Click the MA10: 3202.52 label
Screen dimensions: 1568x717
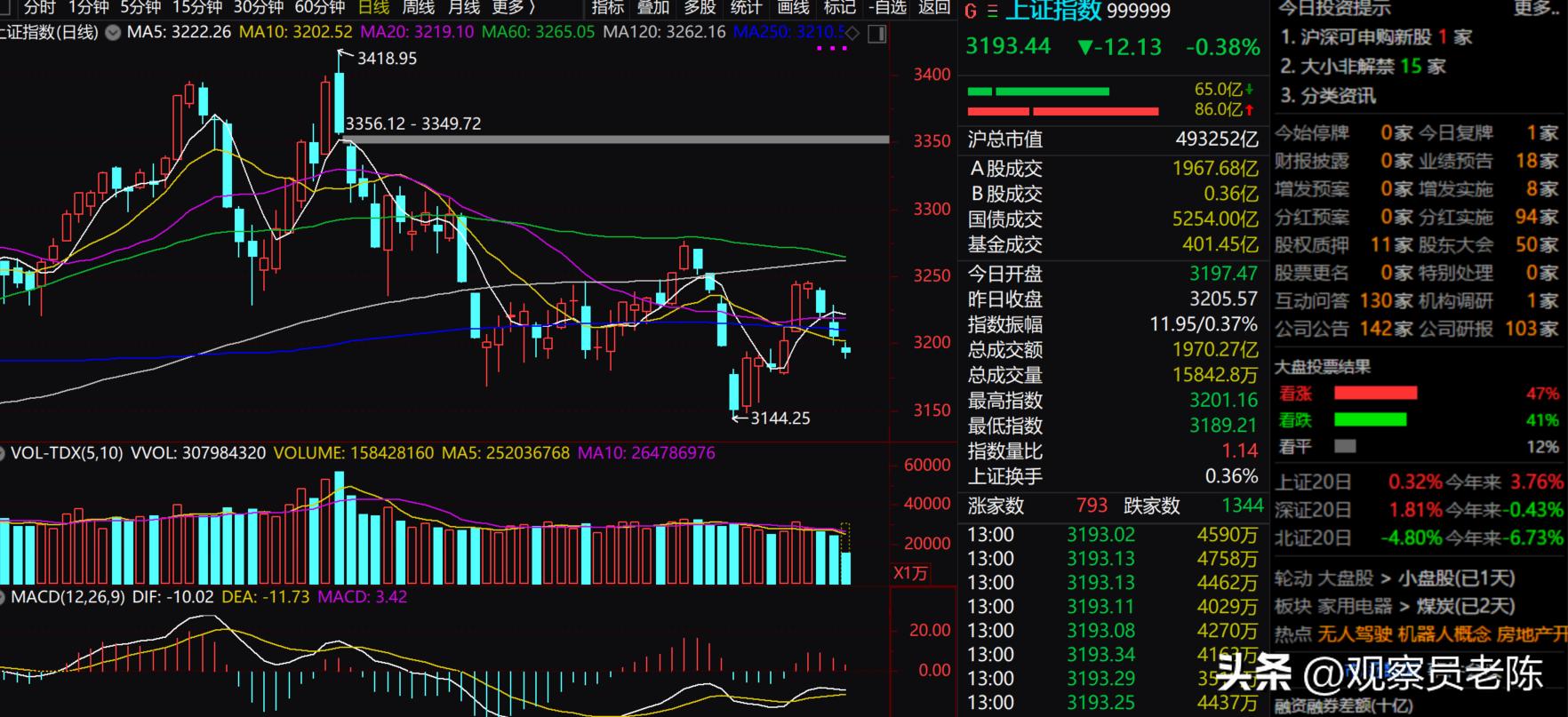(294, 32)
